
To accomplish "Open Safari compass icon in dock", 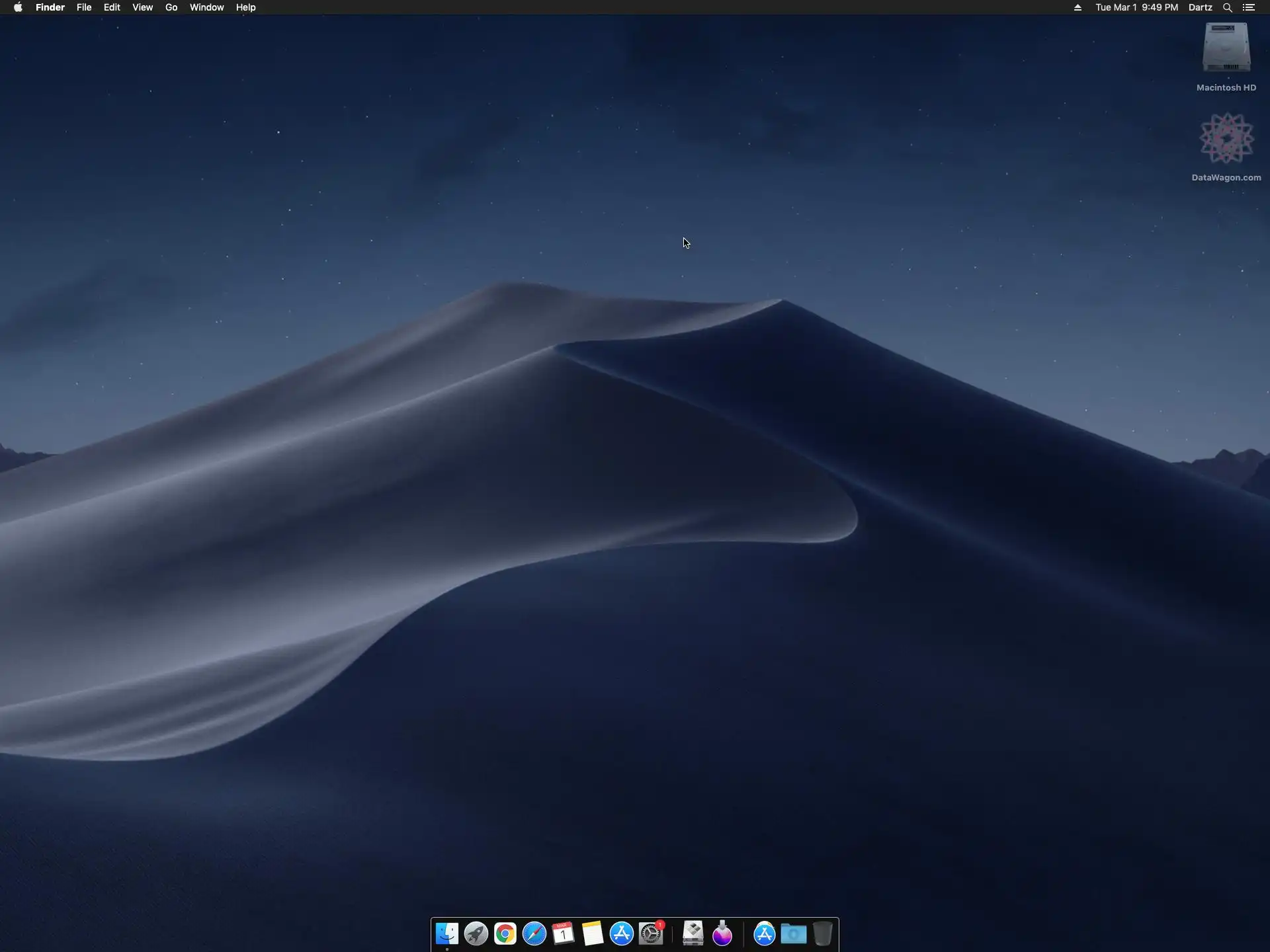I will pyautogui.click(x=534, y=933).
